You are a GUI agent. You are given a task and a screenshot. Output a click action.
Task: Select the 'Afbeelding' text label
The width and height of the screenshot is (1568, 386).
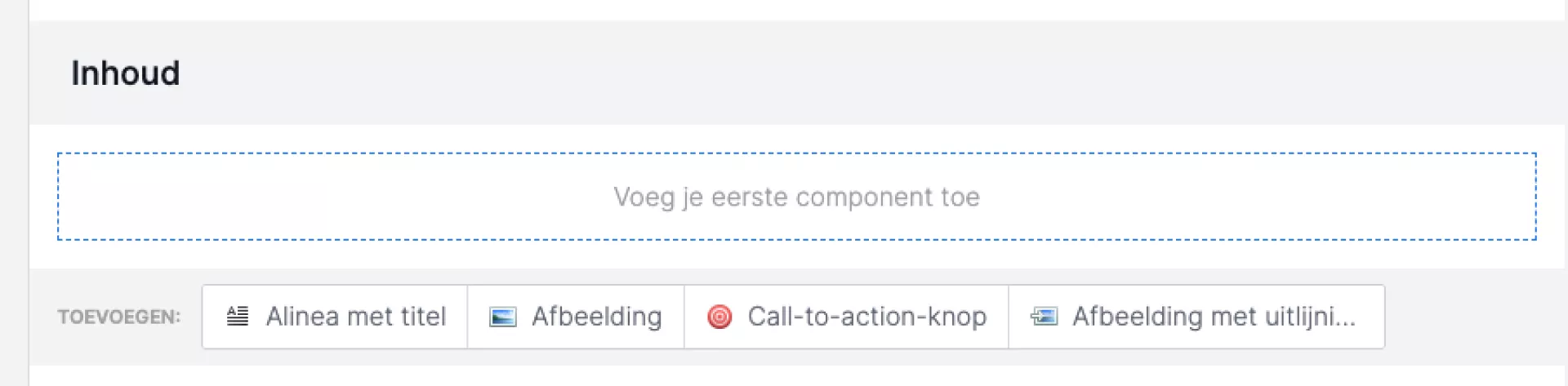(x=597, y=317)
